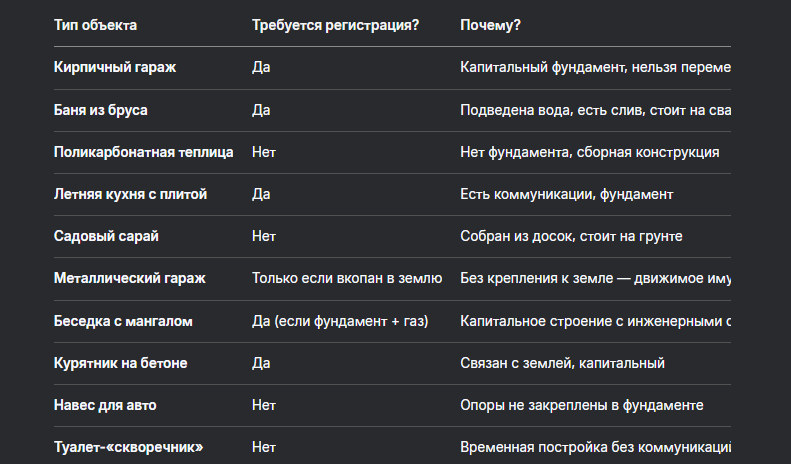Click 'Только если вкопан в землю' cell
This screenshot has width=791, height=464.
pos(349,278)
